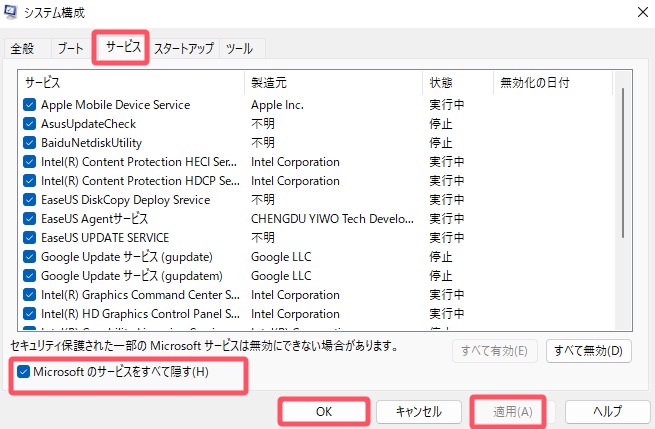Toggle Microsoft のサービスをすべて隠す checkbox
The image size is (655, 429).
tap(23, 371)
